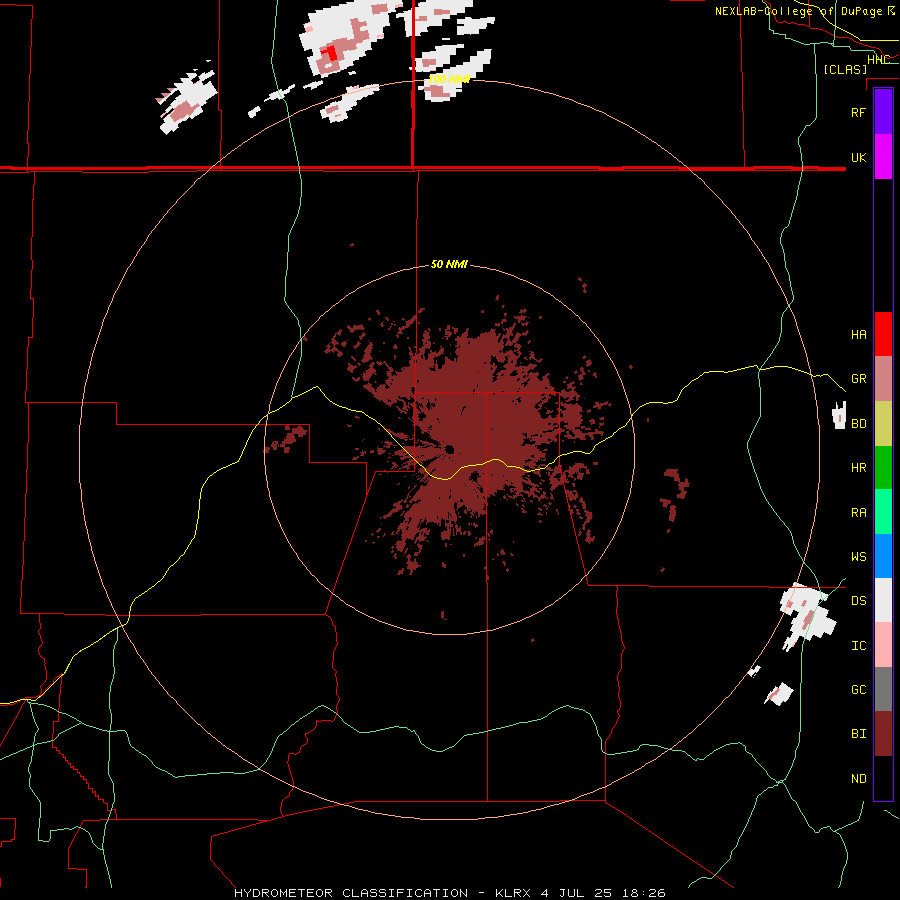Viewport: 900px width, 900px height.
Task: Click the white DS dry snow swatch
Action: [x=883, y=600]
